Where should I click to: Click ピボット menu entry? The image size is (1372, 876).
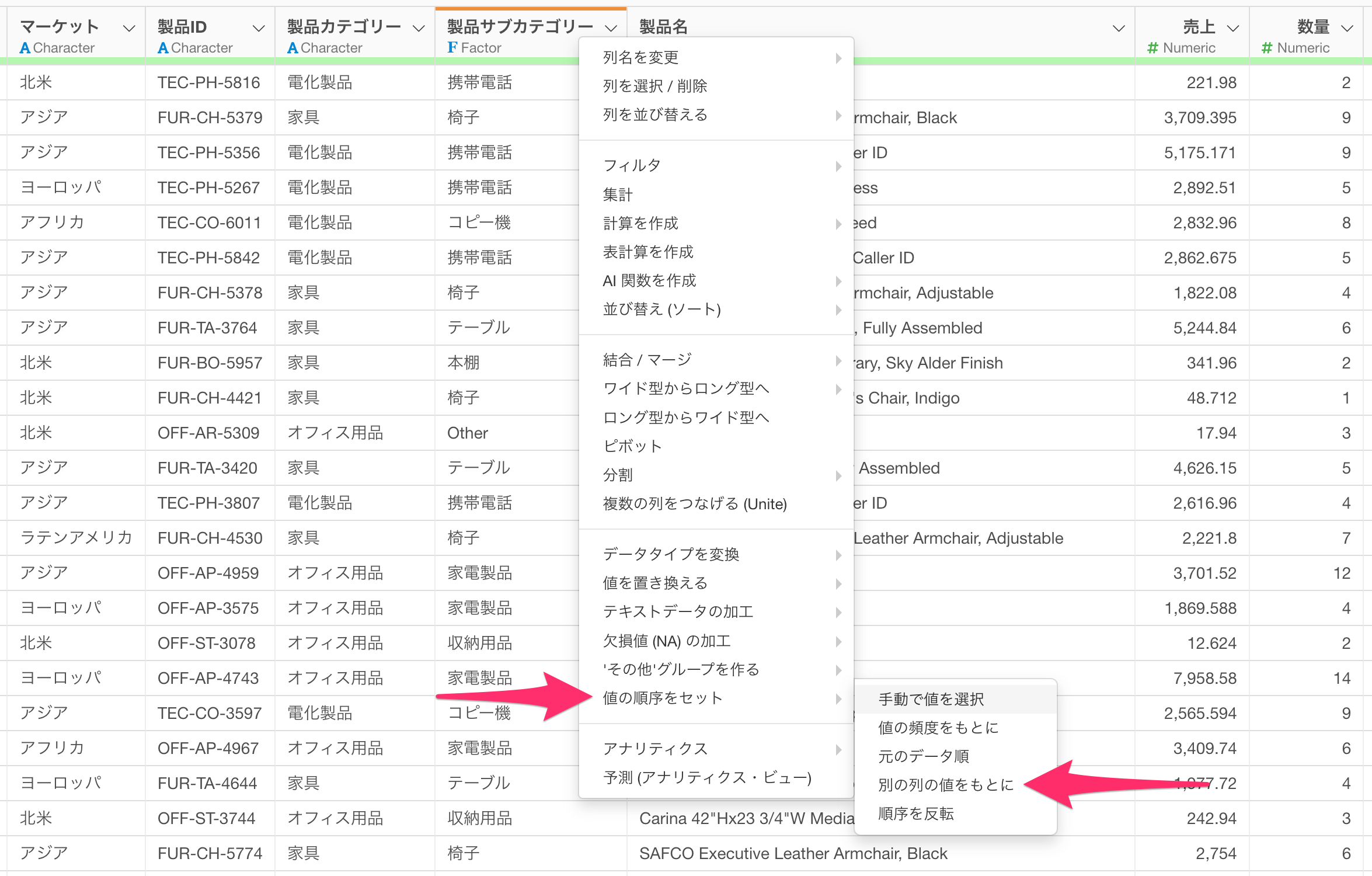point(632,446)
